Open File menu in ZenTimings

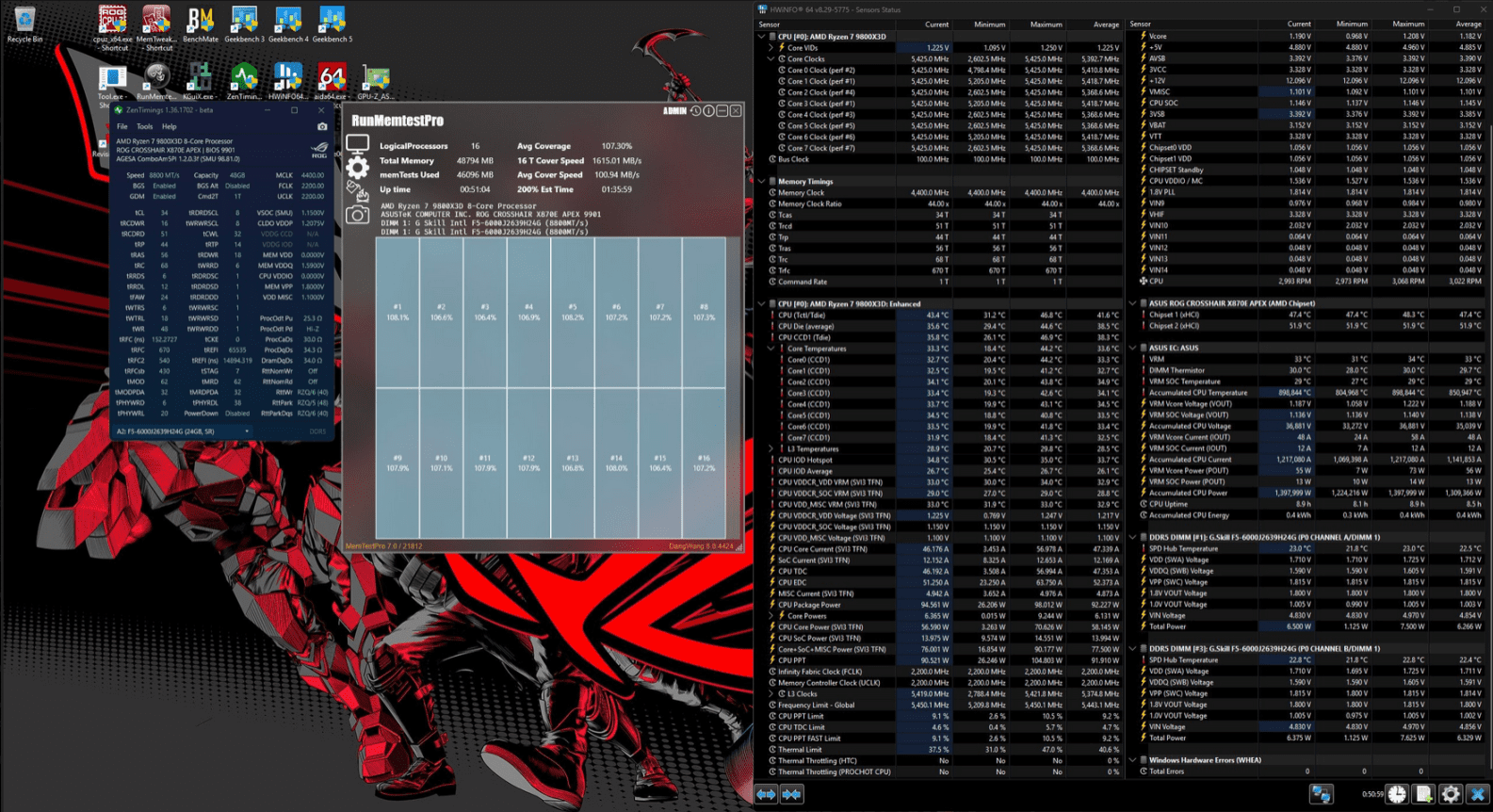(x=122, y=126)
